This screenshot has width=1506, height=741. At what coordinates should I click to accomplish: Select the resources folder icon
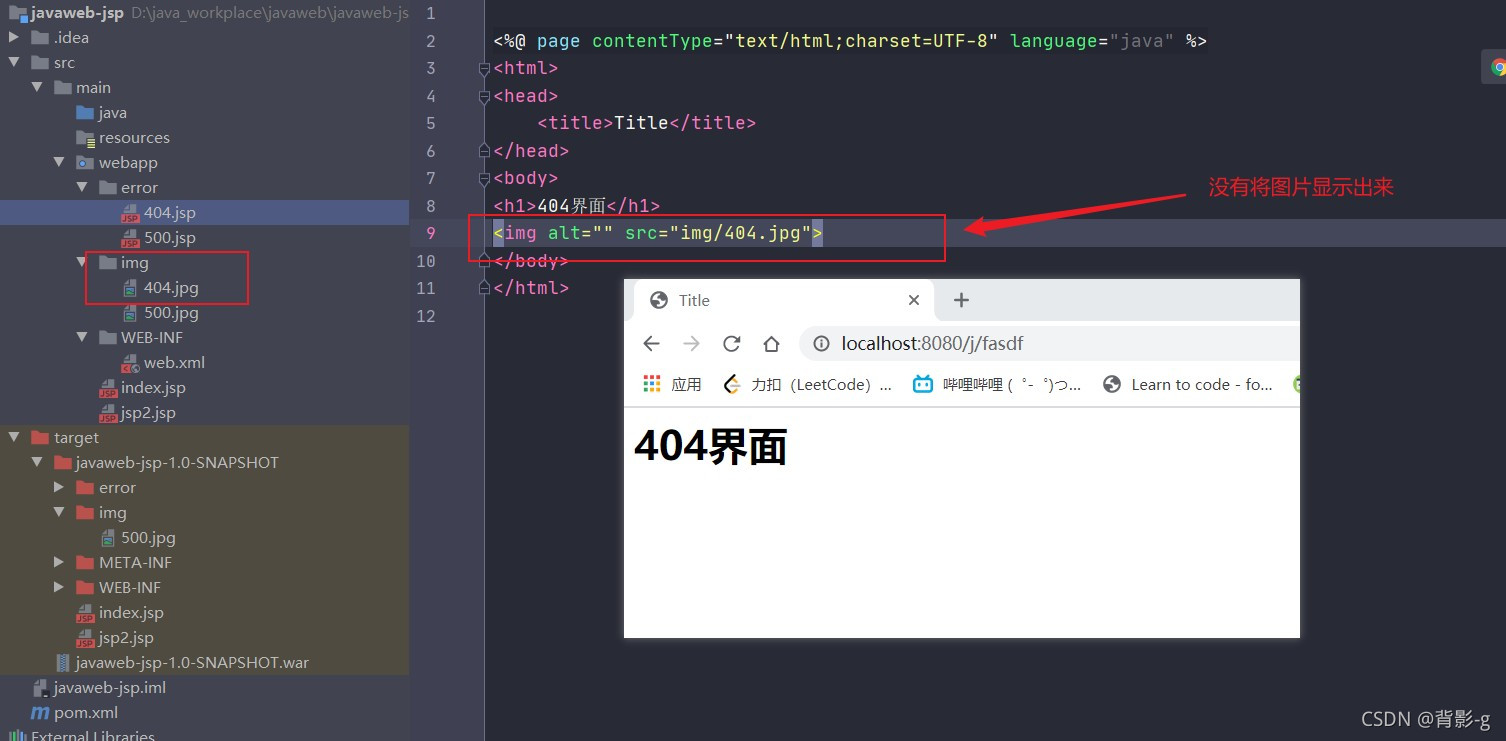click(85, 138)
